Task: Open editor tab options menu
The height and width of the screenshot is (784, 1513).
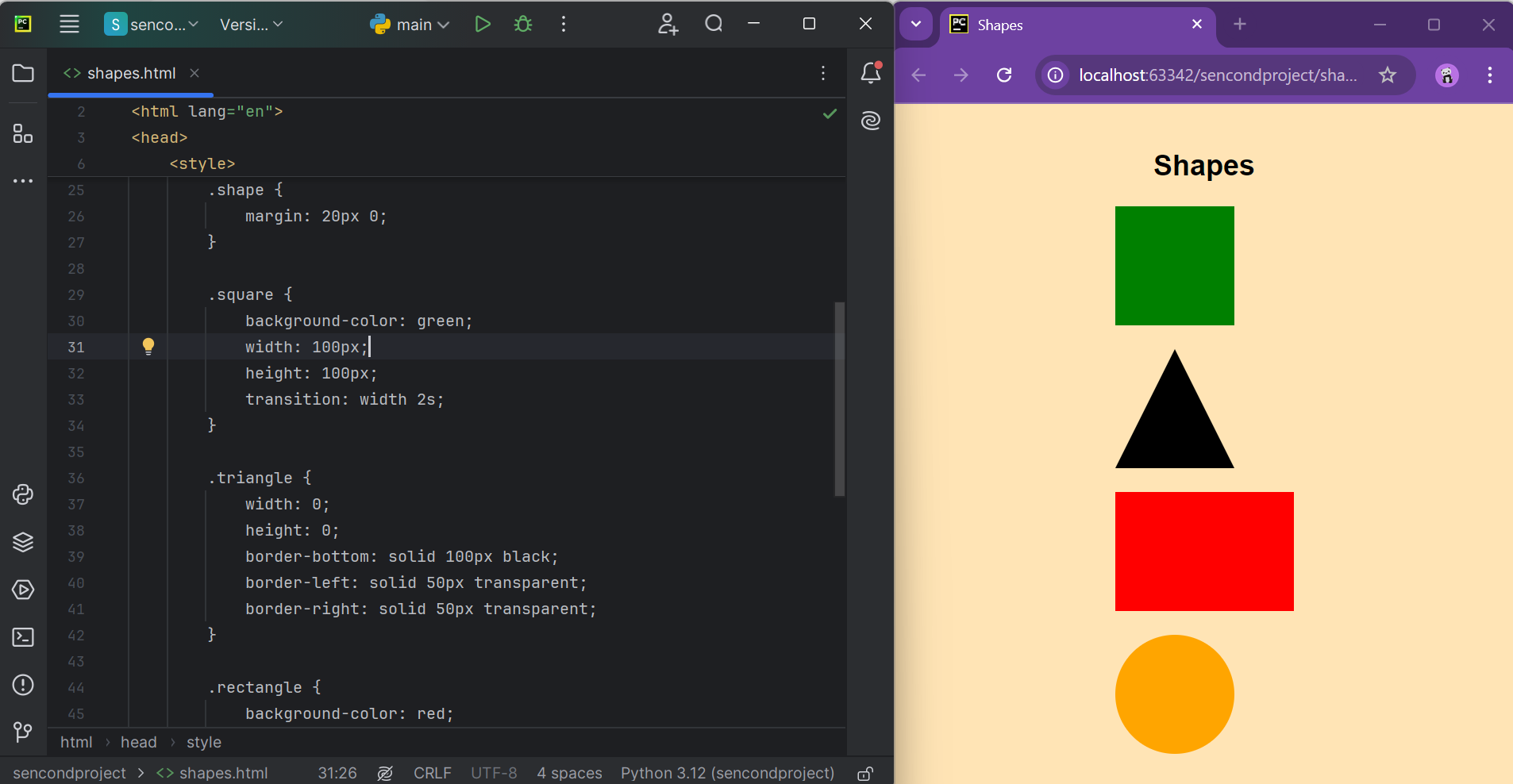Action: tap(823, 73)
